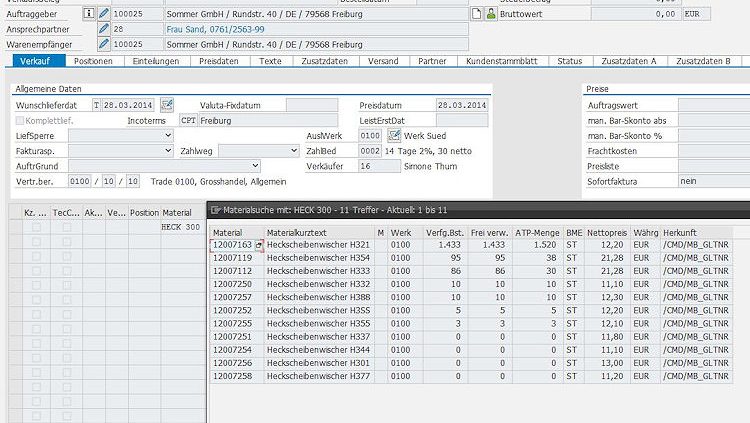750x423 pixels.
Task: Click the Preisdatum date field
Action: point(462,105)
